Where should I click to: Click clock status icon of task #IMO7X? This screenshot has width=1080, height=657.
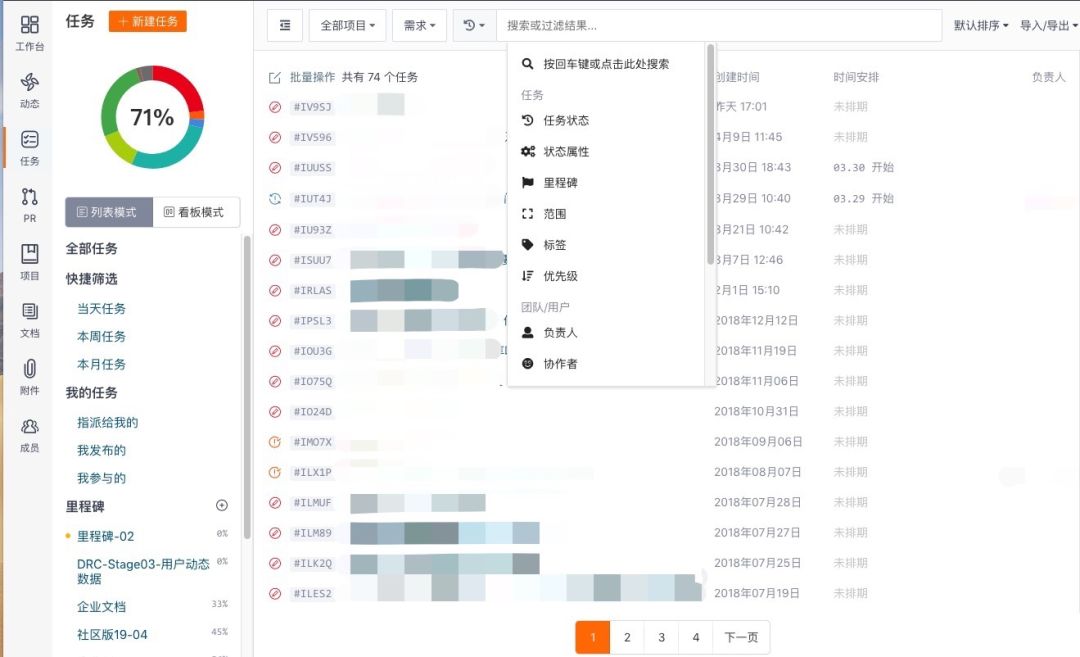[275, 442]
